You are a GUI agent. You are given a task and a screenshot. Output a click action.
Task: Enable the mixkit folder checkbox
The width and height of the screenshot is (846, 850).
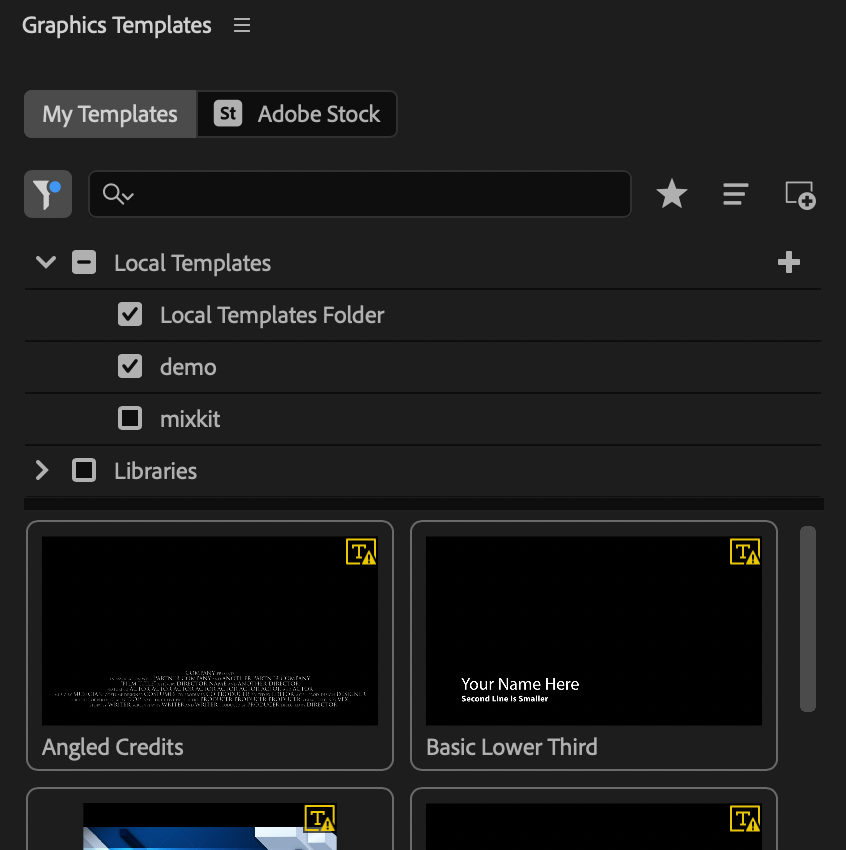(x=130, y=419)
